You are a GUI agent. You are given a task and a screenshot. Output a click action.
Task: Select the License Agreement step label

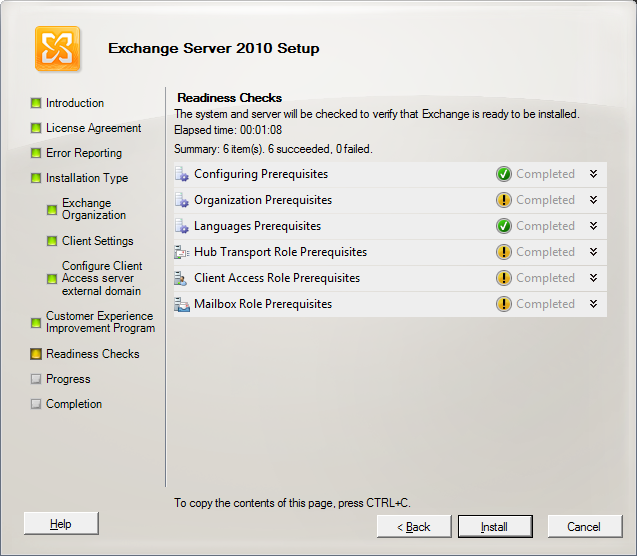pos(93,128)
